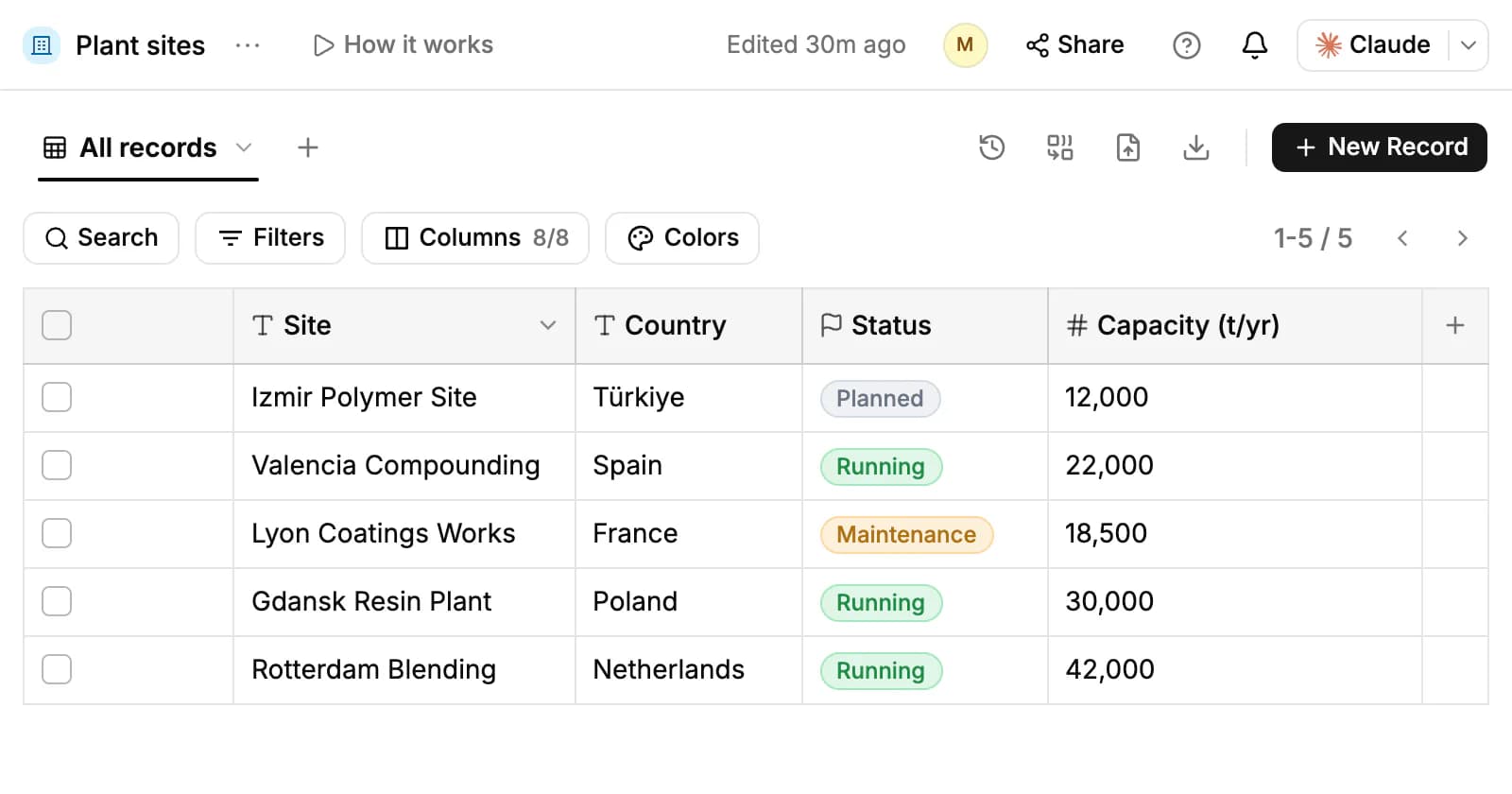The width and height of the screenshot is (1512, 794).
Task: Click the Capacity (t/yr) column header
Action: [1235, 325]
